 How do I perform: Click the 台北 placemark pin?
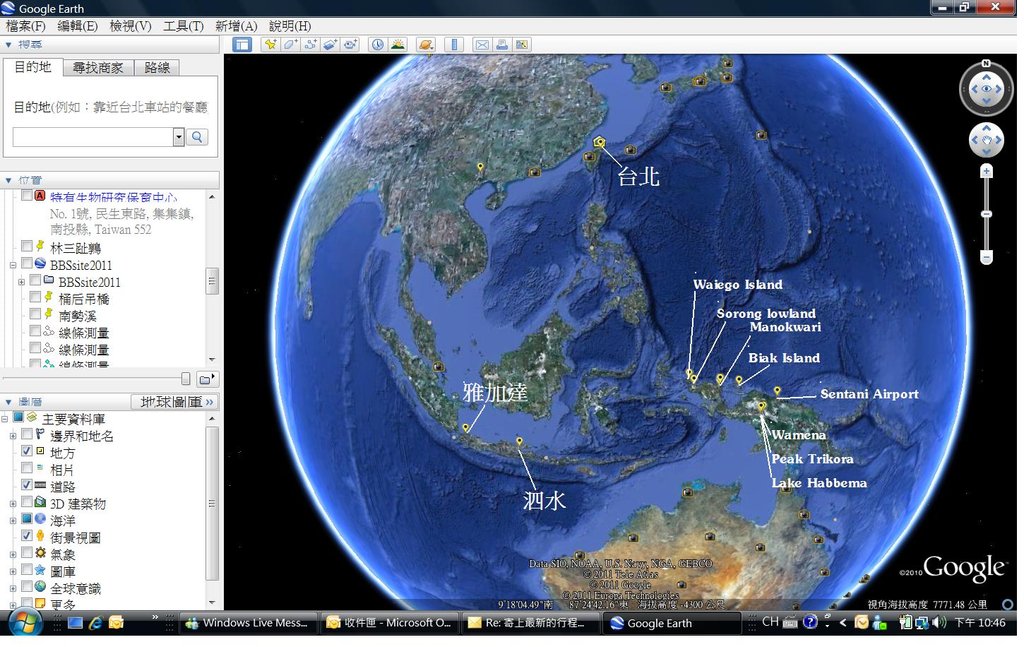click(x=600, y=142)
